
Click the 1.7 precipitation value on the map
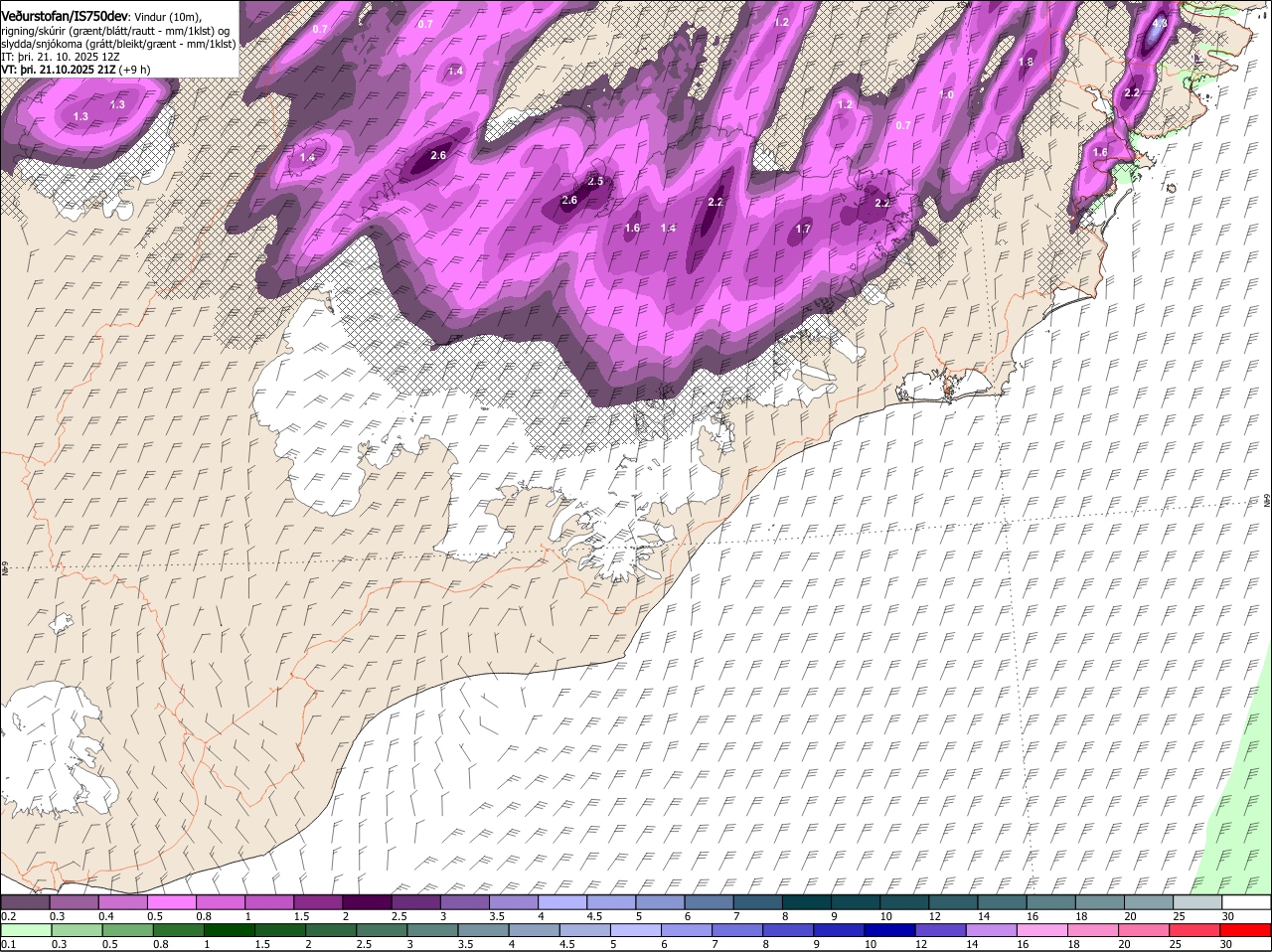(804, 229)
